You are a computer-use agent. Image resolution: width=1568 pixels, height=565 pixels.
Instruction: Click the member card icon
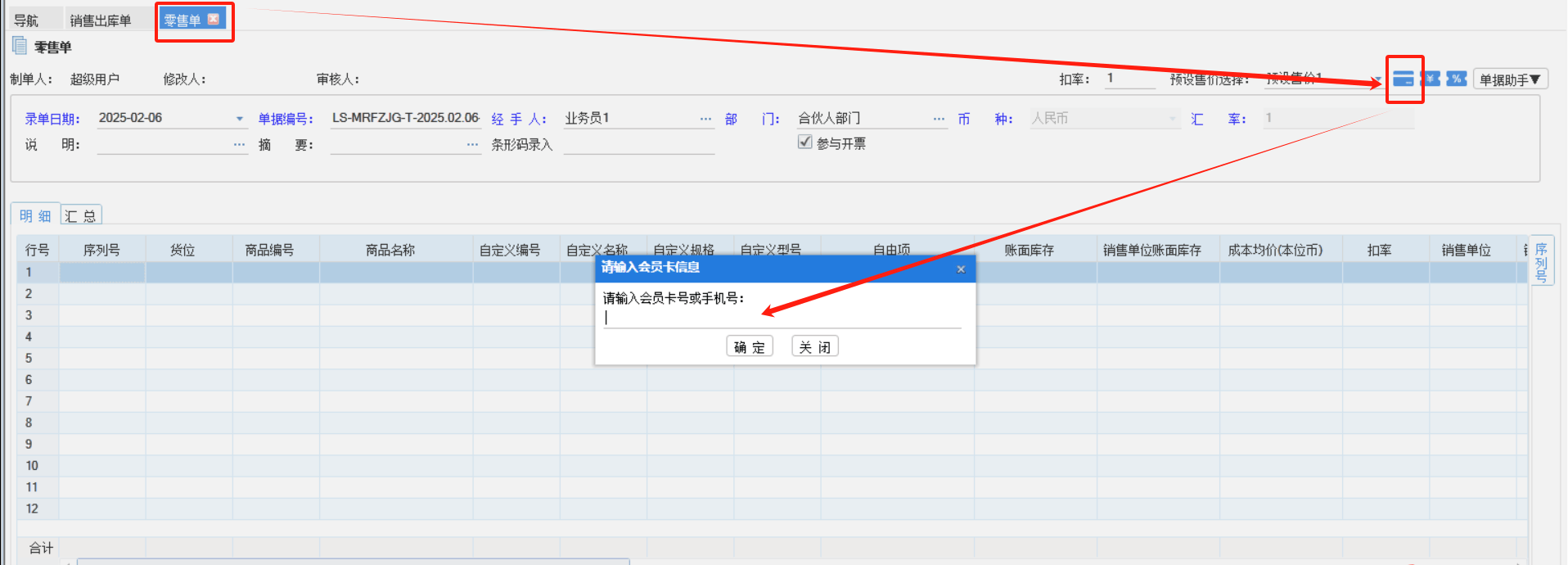pos(1404,79)
